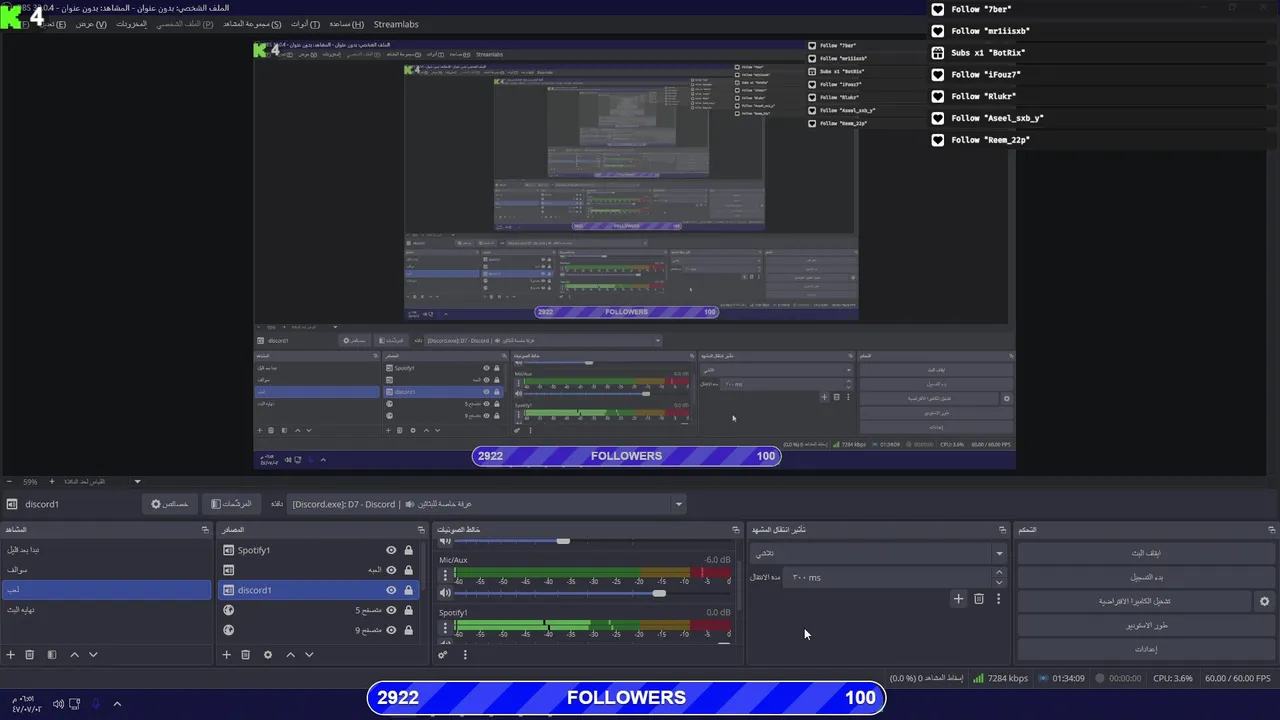Add a new scene with plus icon
The width and height of the screenshot is (1280, 720).
[x=11, y=655]
